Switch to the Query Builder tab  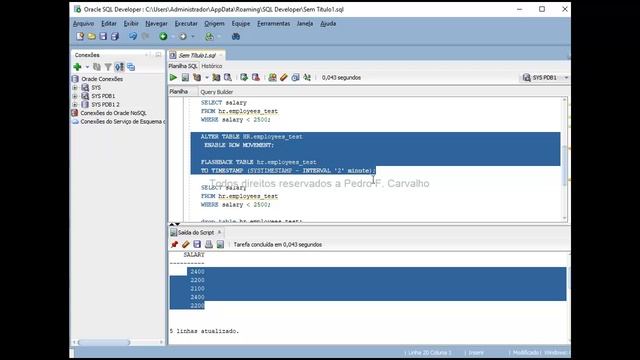coord(217,92)
